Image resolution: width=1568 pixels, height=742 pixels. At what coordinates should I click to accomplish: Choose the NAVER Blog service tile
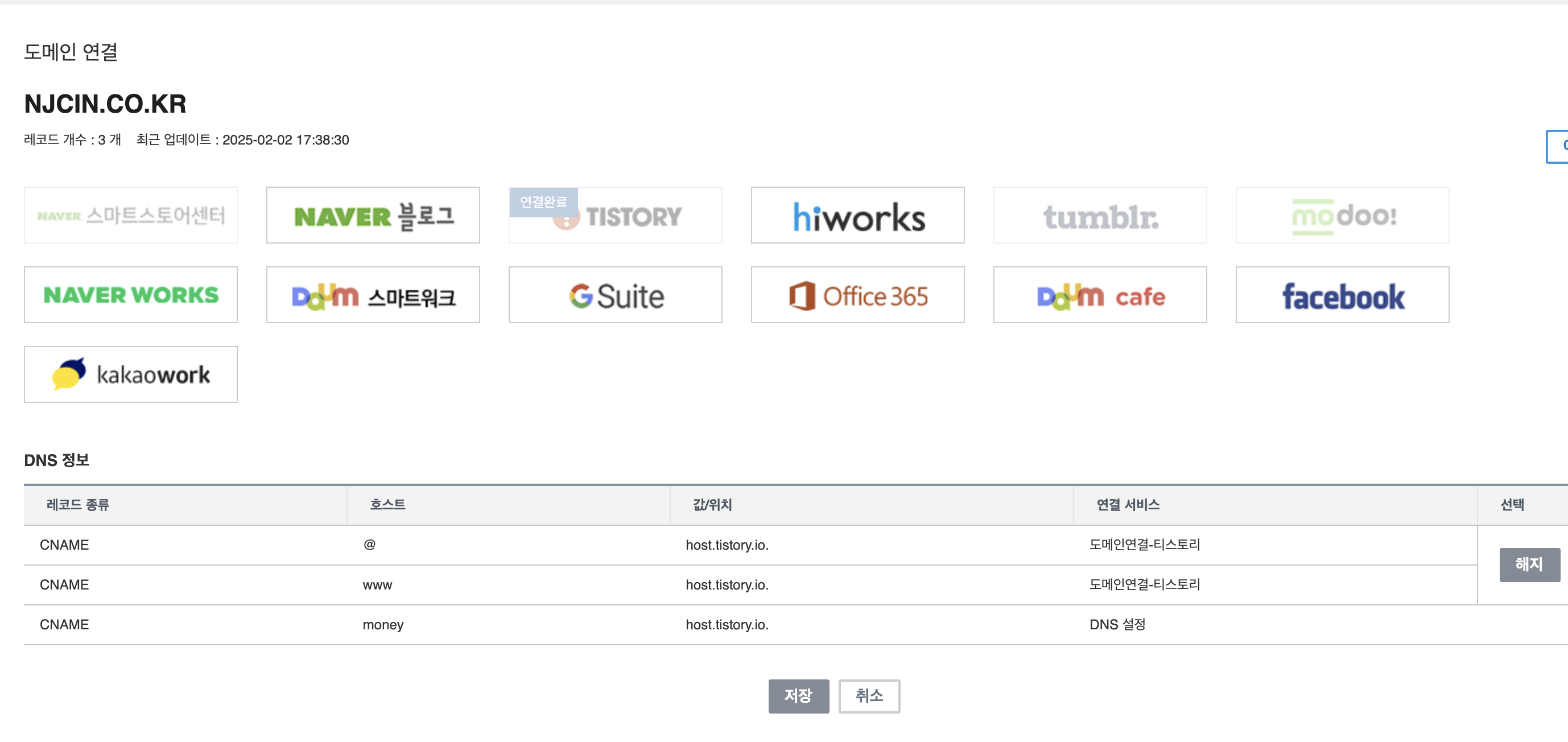coord(373,215)
